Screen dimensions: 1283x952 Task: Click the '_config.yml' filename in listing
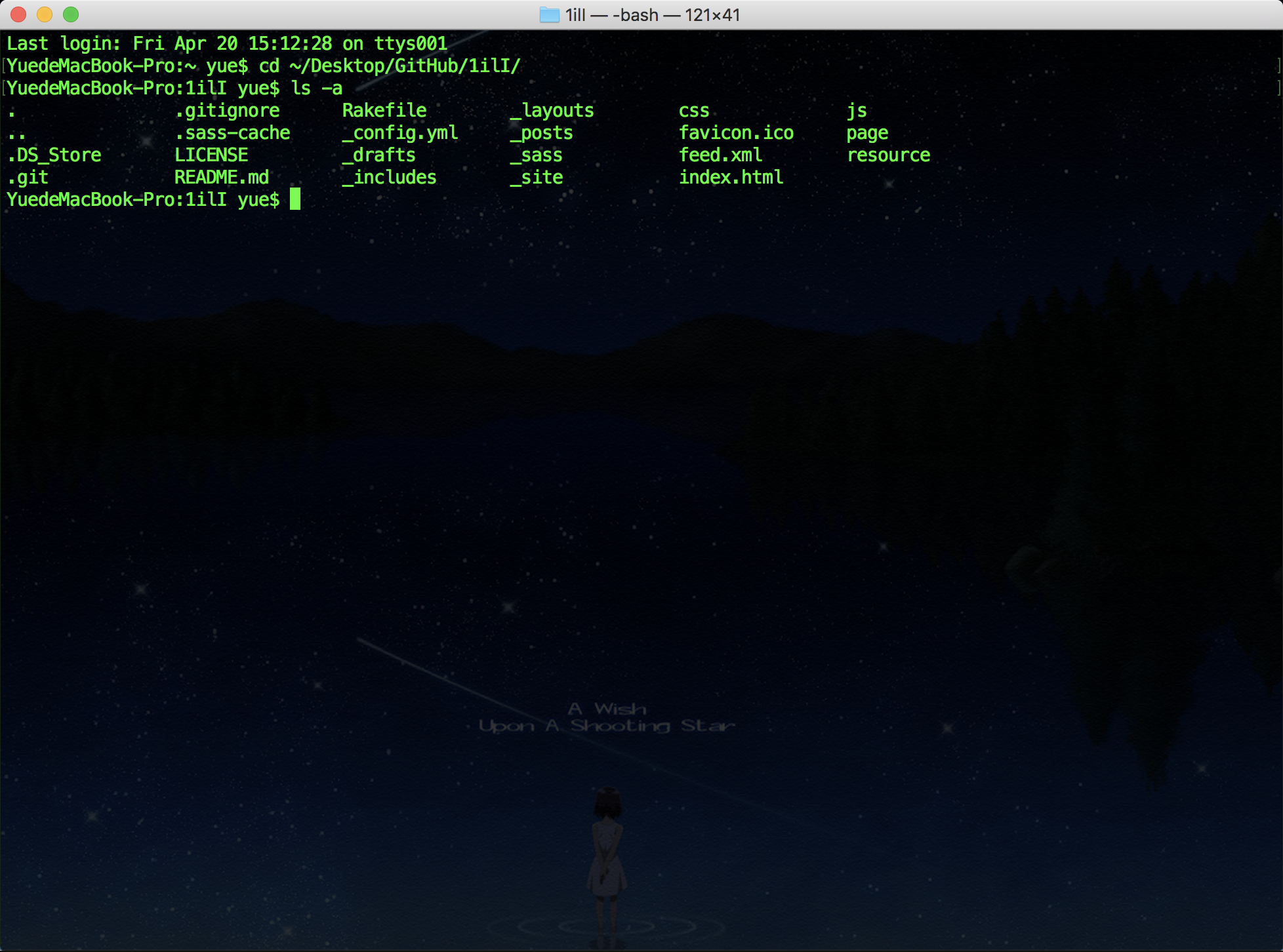pos(400,132)
